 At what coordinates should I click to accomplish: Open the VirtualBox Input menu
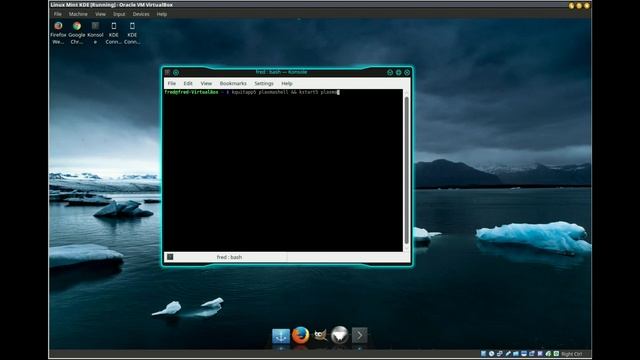coord(119,14)
